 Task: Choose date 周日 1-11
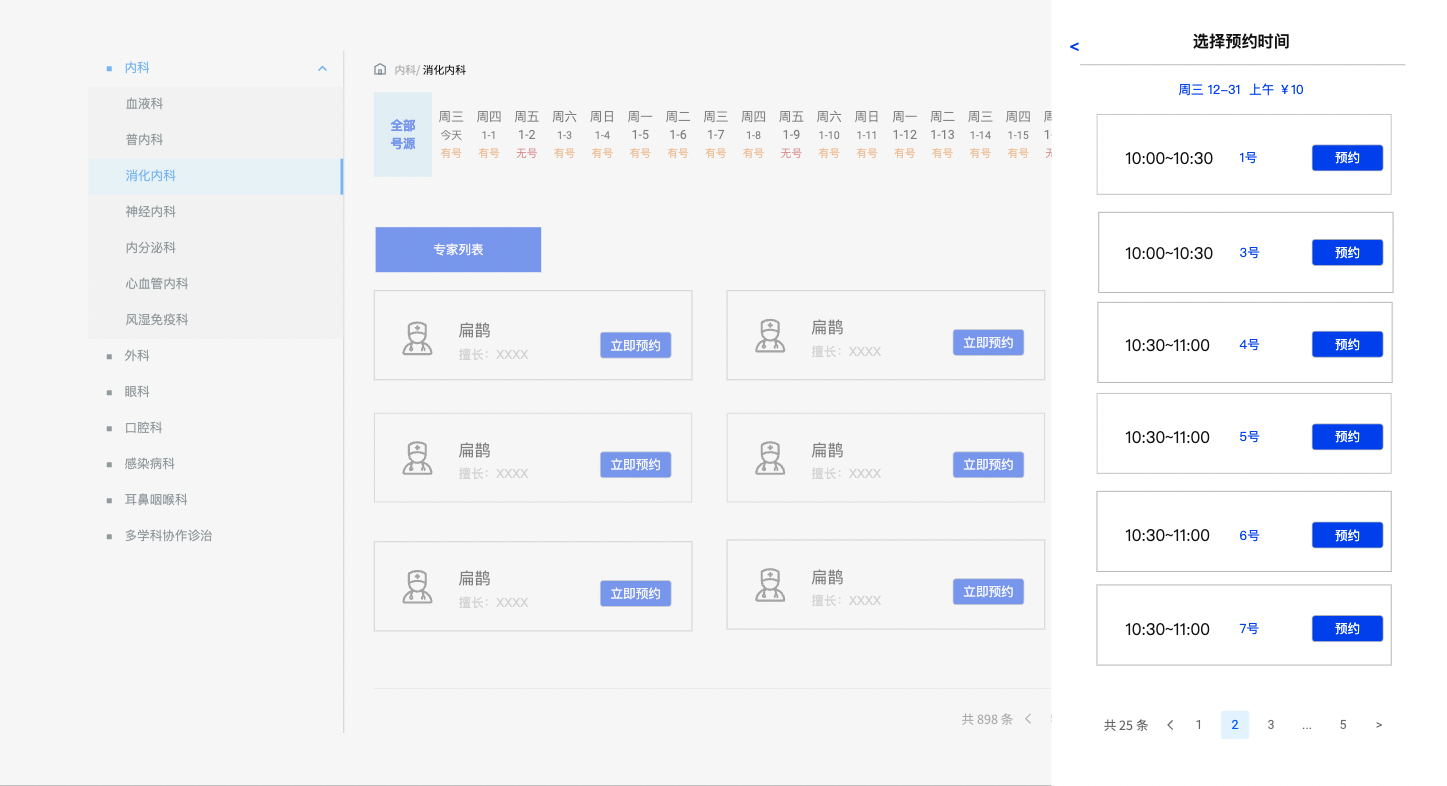pyautogui.click(x=867, y=135)
